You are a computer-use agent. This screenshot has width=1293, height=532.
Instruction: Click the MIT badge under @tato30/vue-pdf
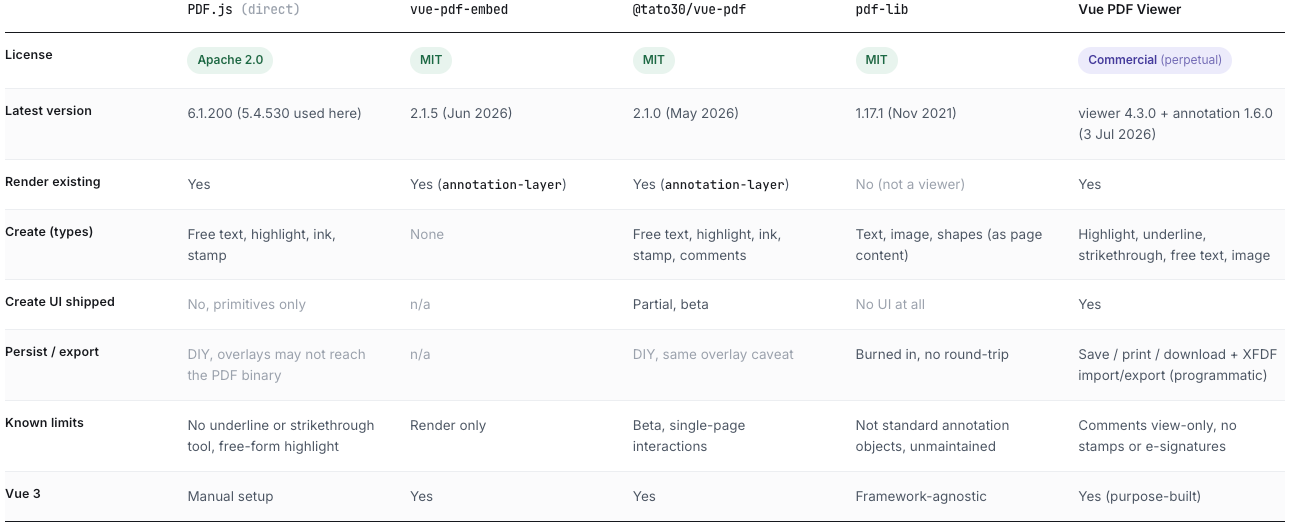[x=654, y=60]
